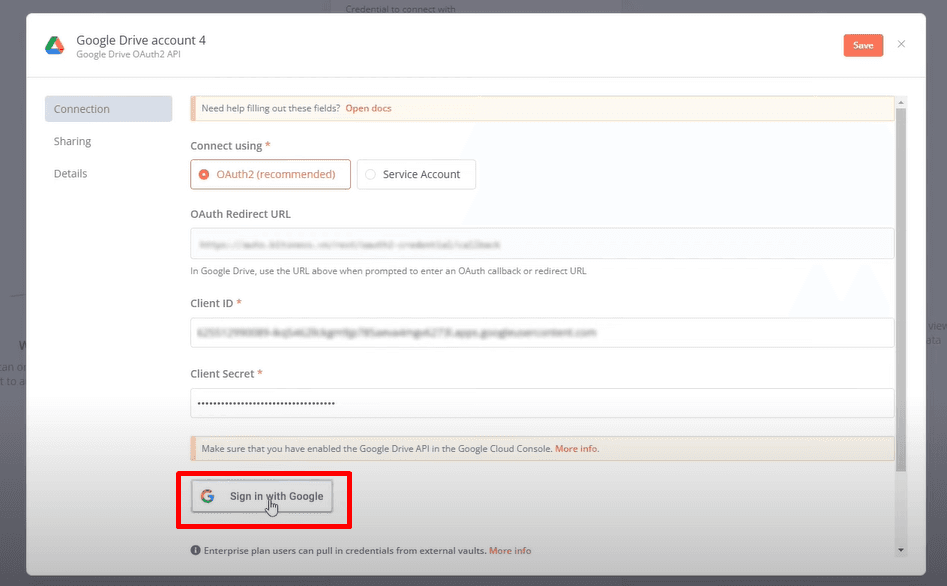Close the credential dialog with X
The height and width of the screenshot is (586, 947).
[901, 44]
